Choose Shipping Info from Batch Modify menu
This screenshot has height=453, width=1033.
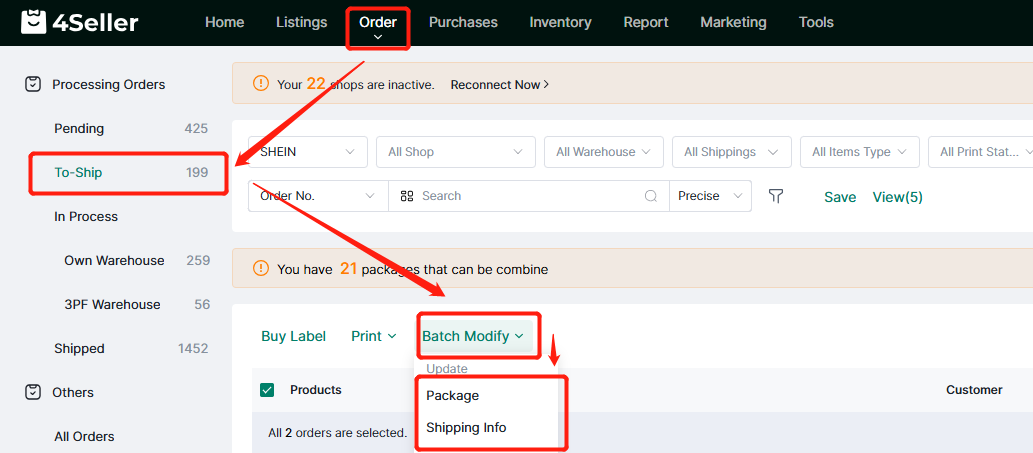pyautogui.click(x=466, y=428)
